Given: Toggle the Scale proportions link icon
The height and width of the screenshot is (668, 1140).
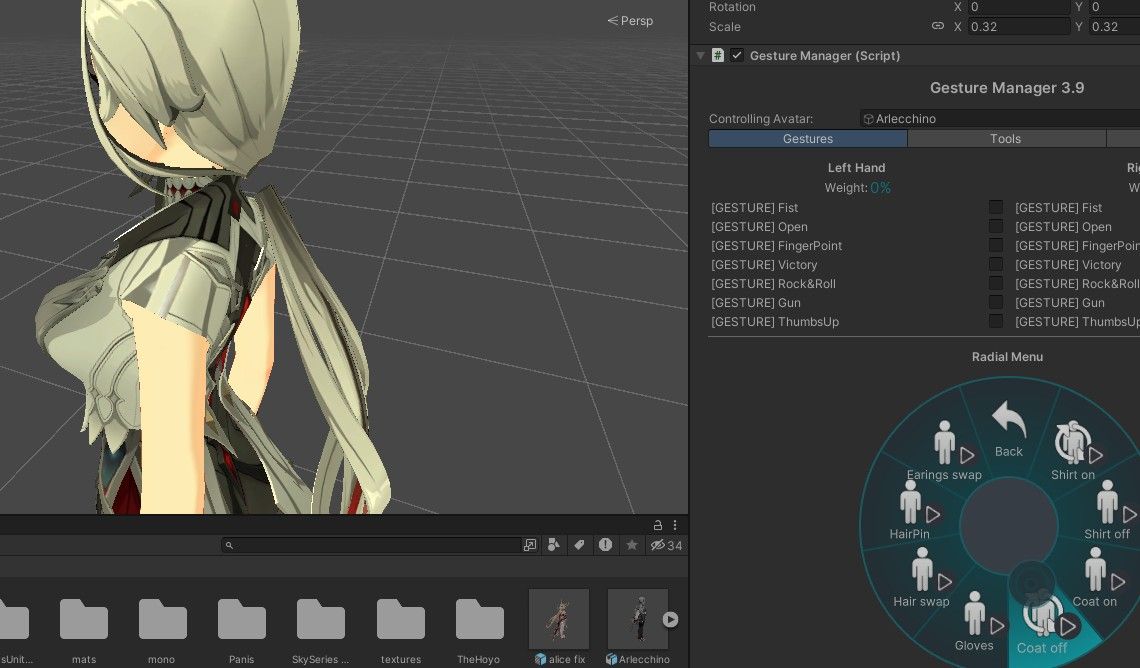Looking at the screenshot, I should [x=938, y=26].
